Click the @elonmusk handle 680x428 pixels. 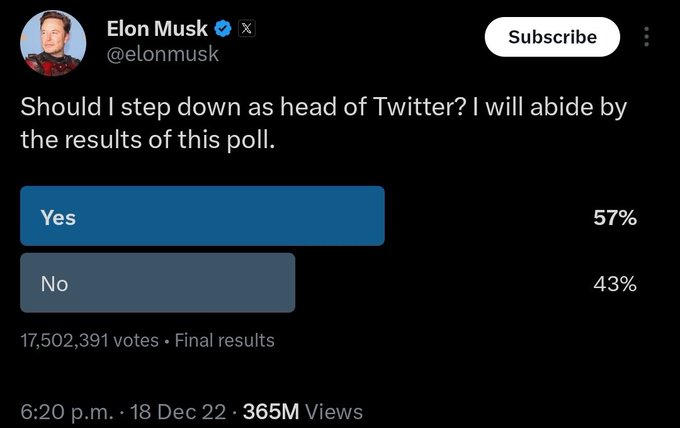coord(163,54)
